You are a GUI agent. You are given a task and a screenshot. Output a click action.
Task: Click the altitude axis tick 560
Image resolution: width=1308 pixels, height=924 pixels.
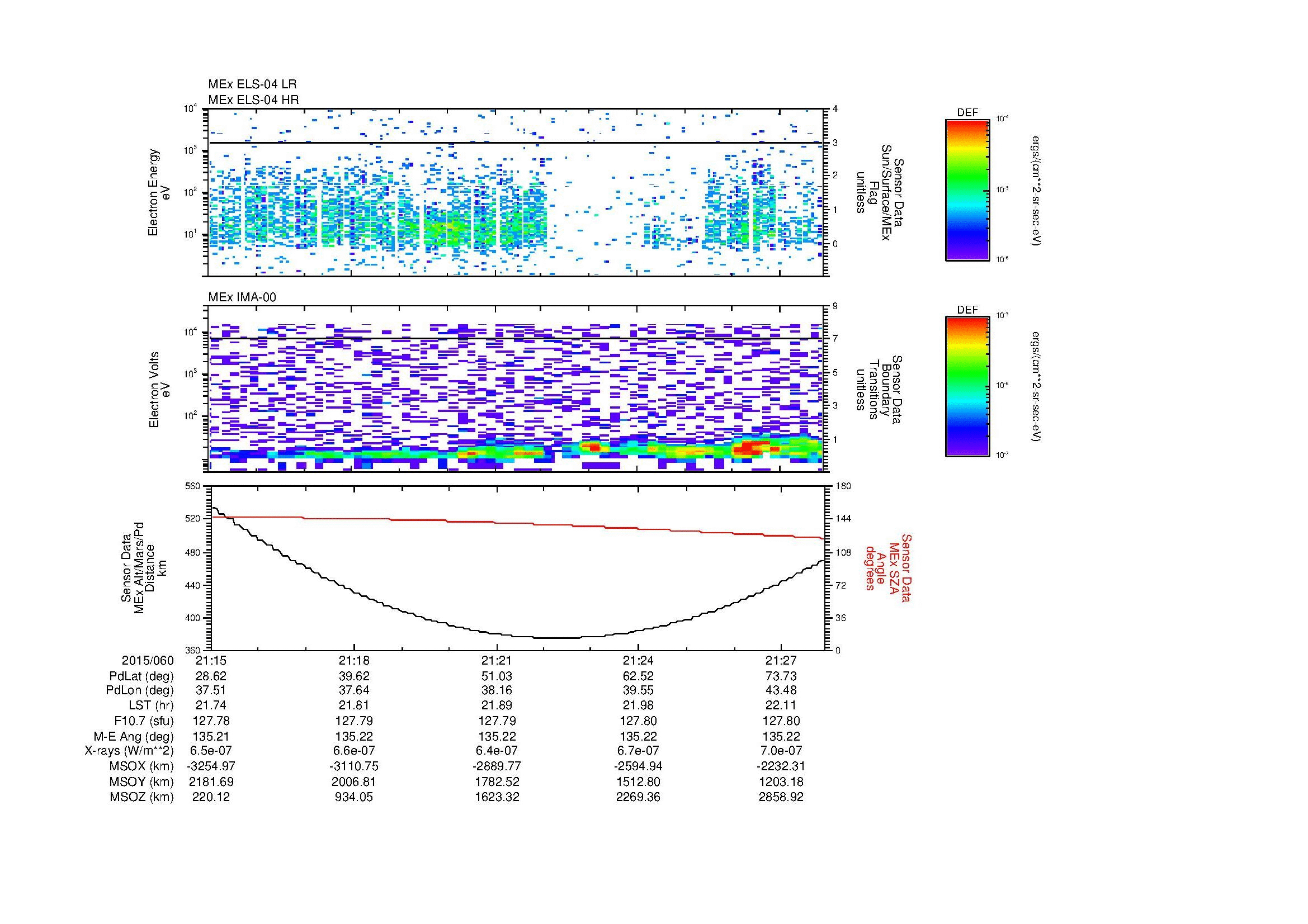(193, 486)
